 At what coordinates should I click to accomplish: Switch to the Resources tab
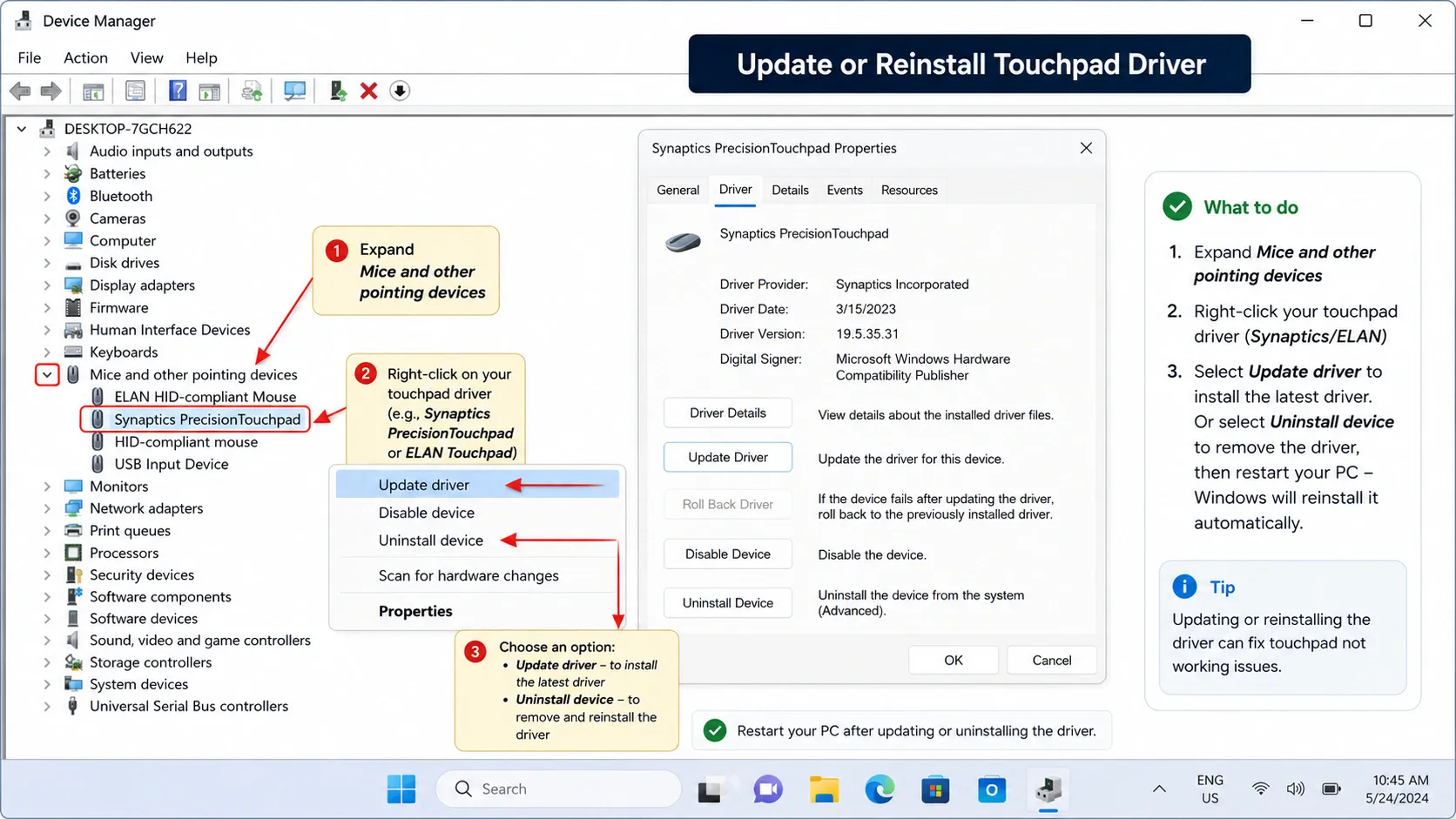909,190
